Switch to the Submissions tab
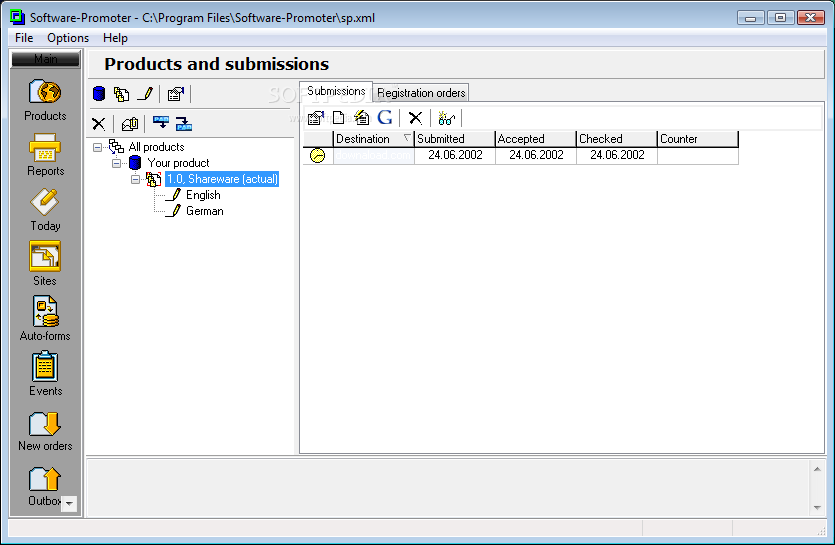The width and height of the screenshot is (835, 545). click(x=336, y=91)
